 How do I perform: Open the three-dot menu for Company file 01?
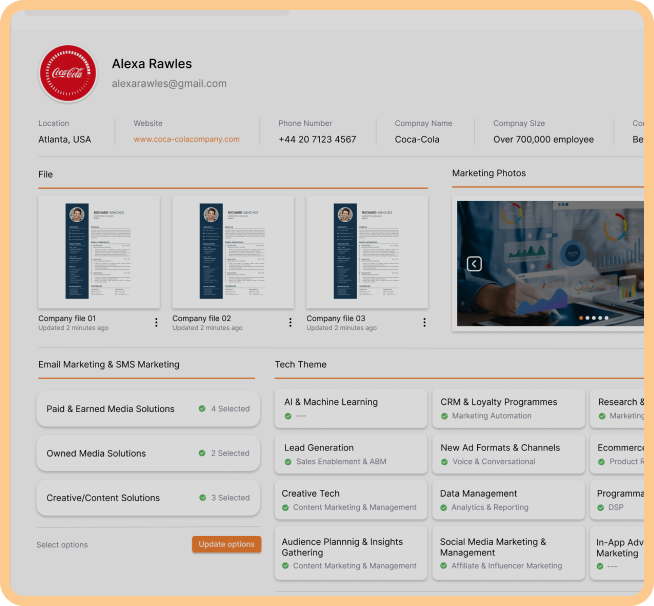pos(156,322)
